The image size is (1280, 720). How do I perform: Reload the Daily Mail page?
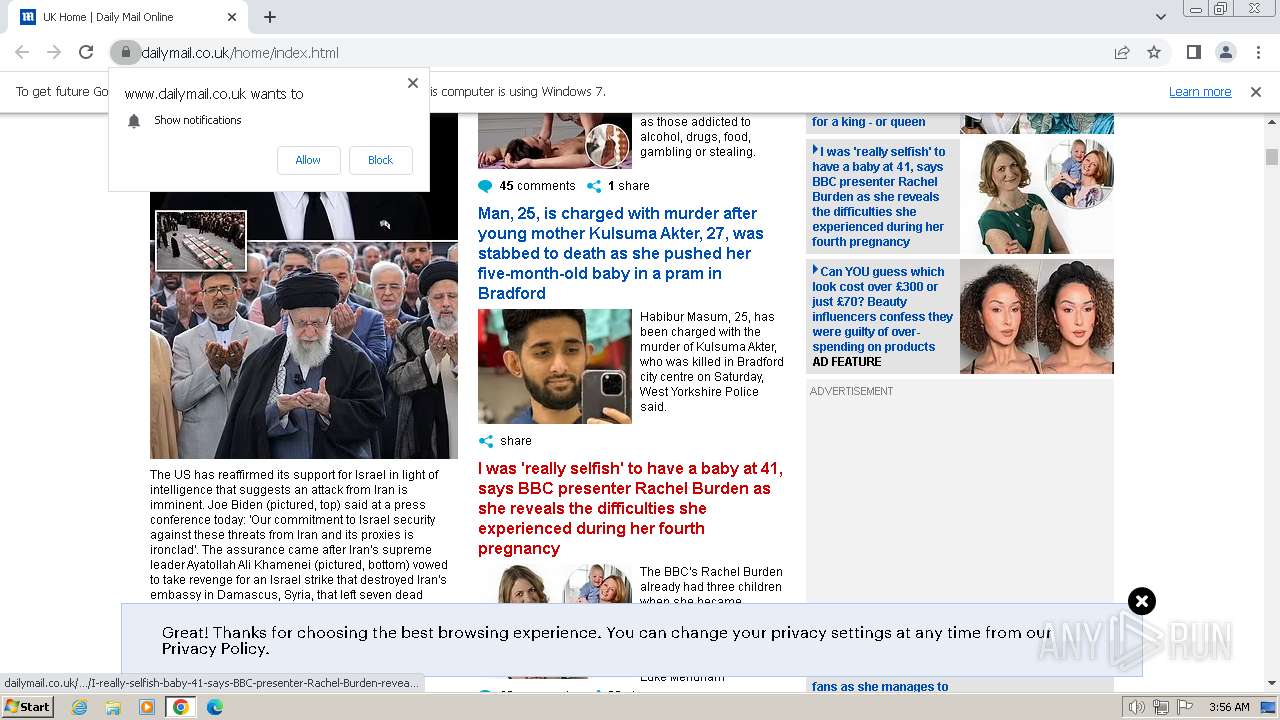pyautogui.click(x=86, y=52)
